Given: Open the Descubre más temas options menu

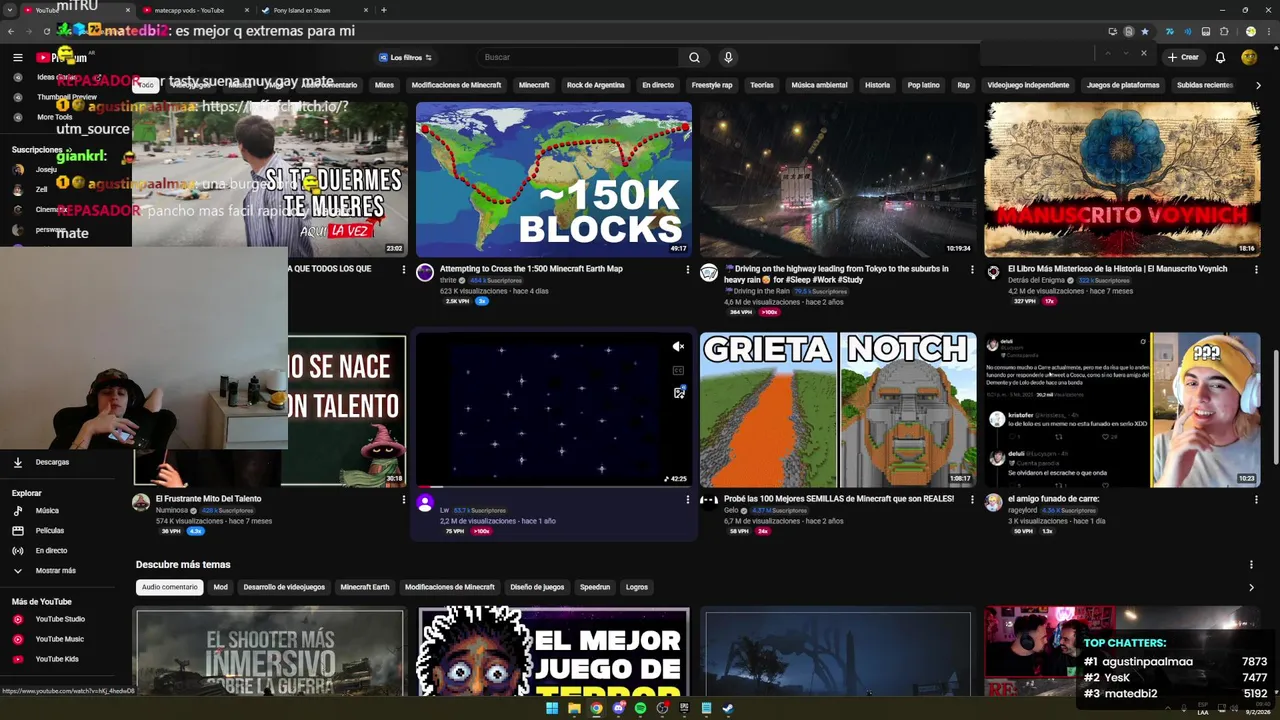Looking at the screenshot, I should pos(1251,565).
